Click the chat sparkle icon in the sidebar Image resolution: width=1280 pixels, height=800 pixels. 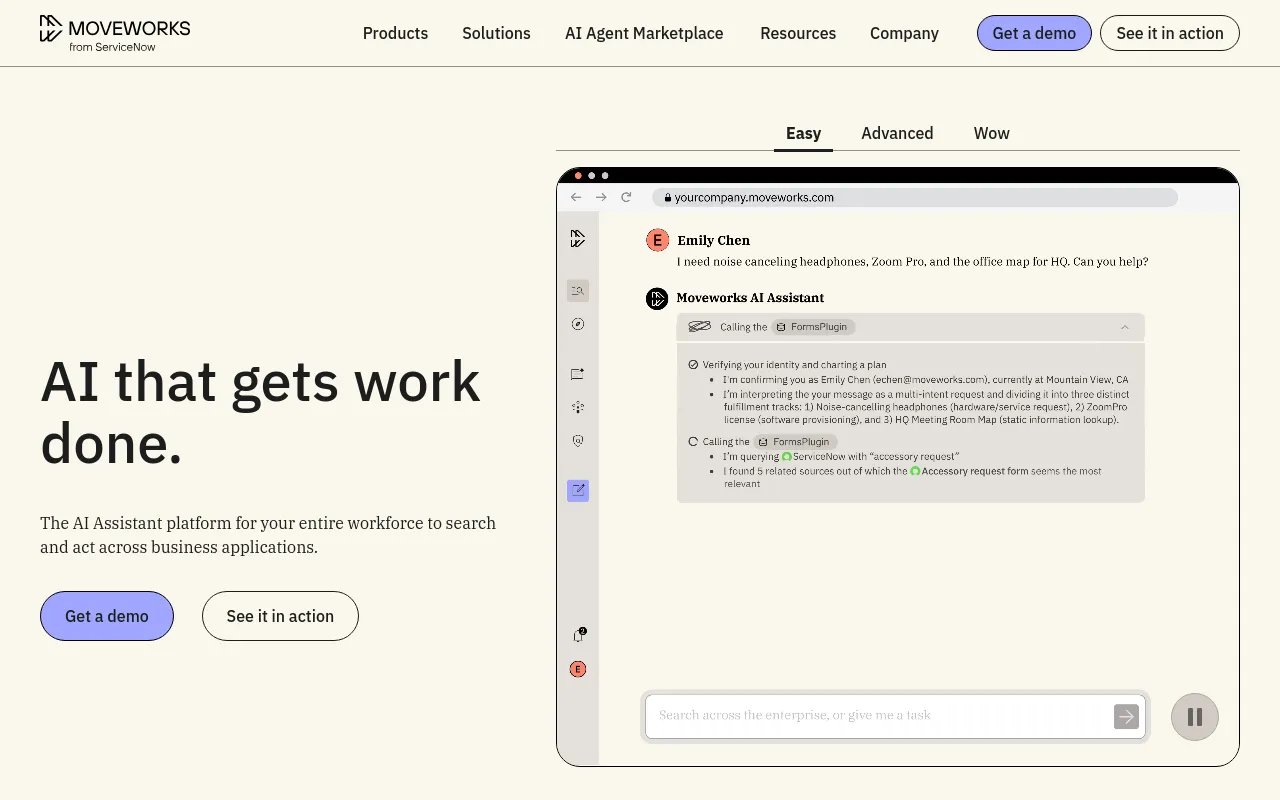(x=577, y=374)
